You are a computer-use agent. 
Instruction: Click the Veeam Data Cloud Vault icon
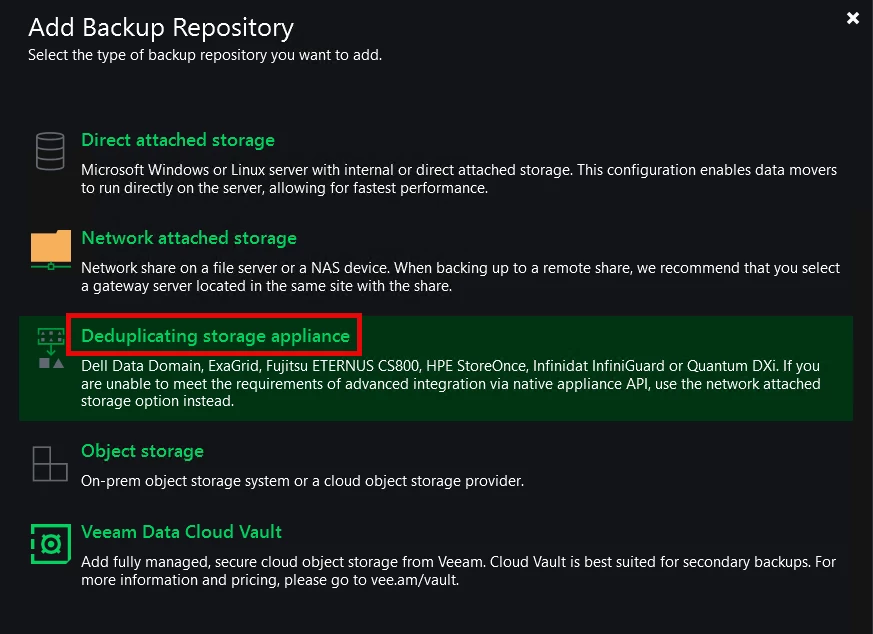pos(50,543)
